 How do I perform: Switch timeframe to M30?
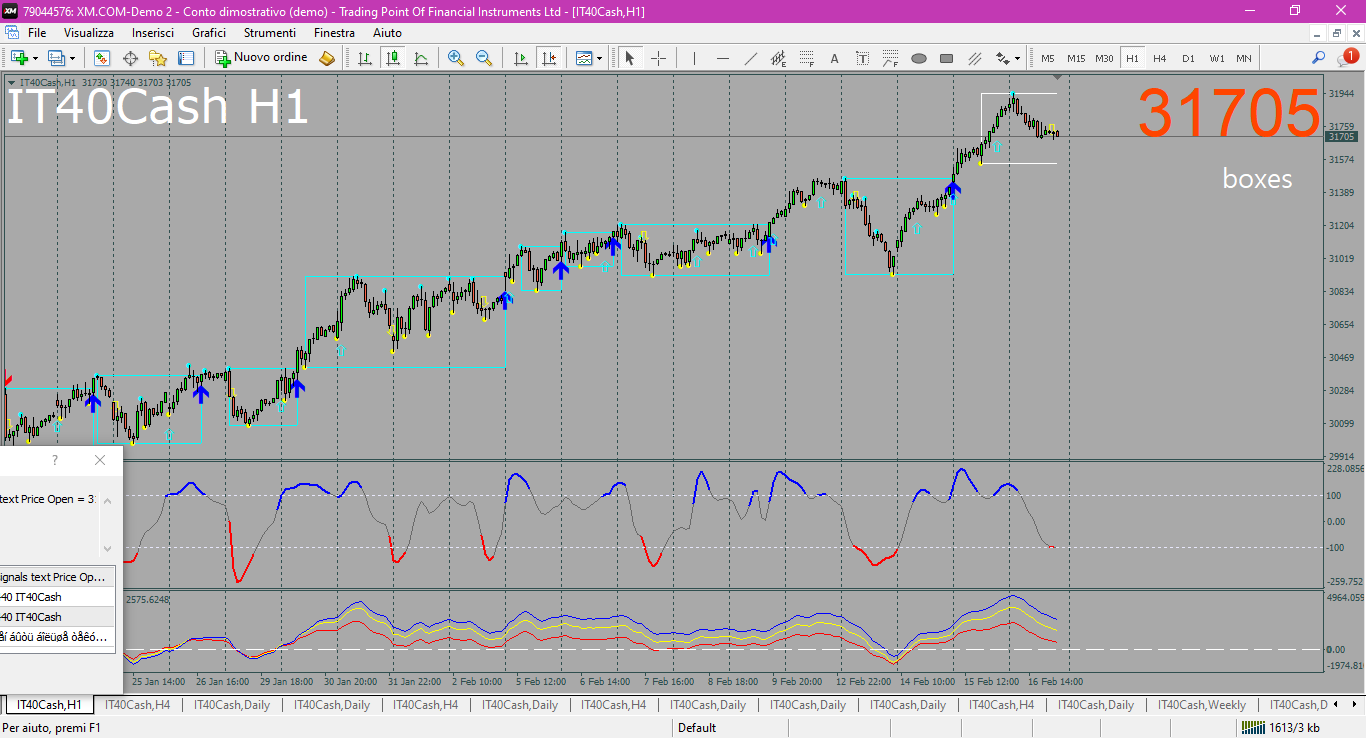click(1104, 58)
